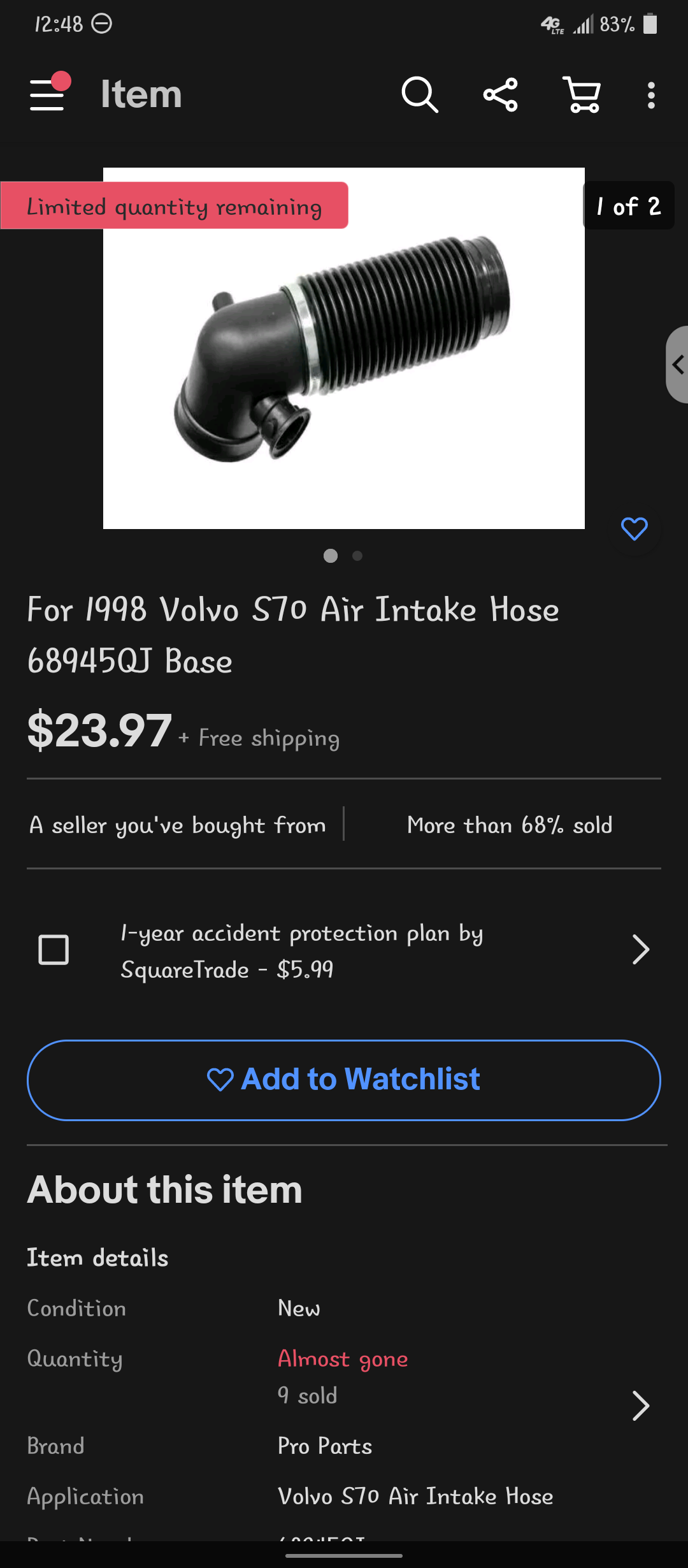The width and height of the screenshot is (688, 1568).
Task: Select the first image page dot
Action: pos(331,556)
